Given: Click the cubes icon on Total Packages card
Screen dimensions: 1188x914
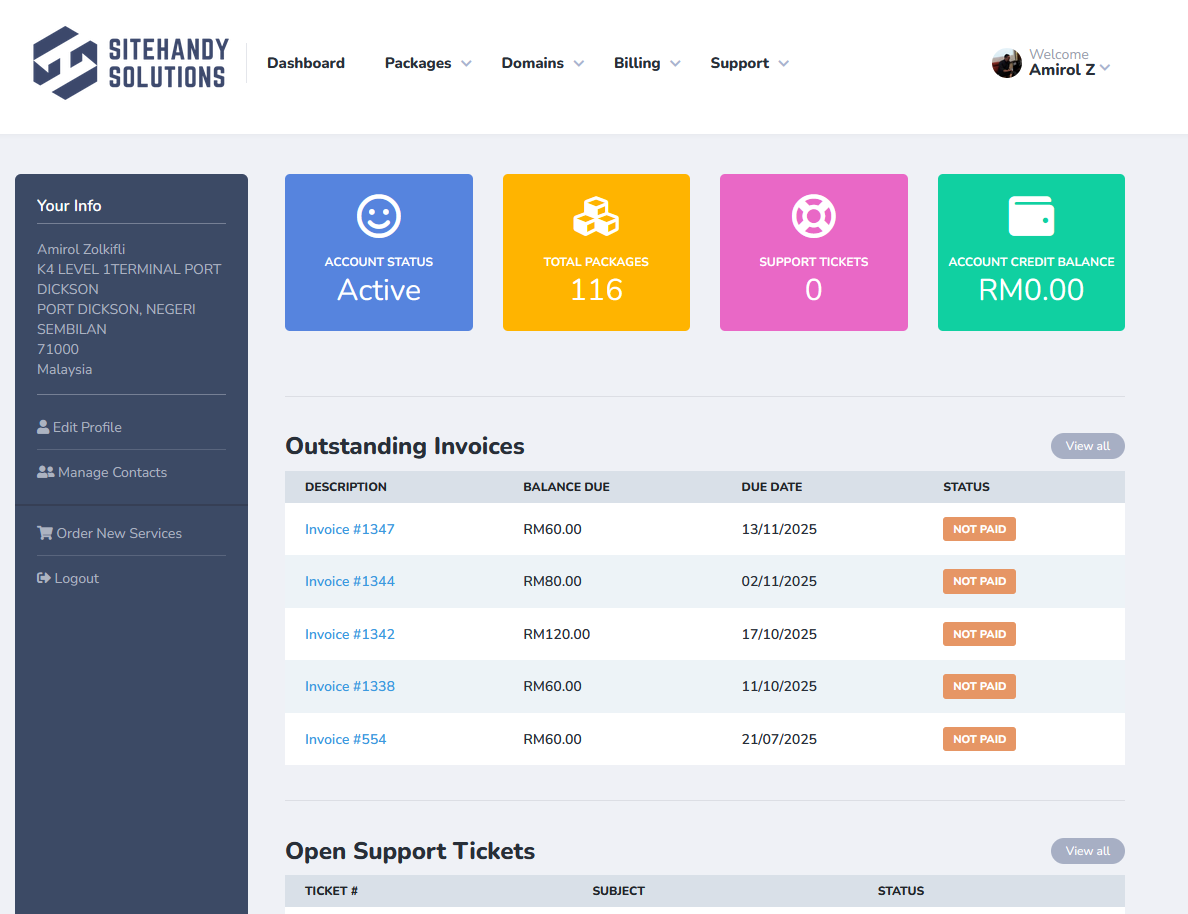Looking at the screenshot, I should [x=596, y=214].
